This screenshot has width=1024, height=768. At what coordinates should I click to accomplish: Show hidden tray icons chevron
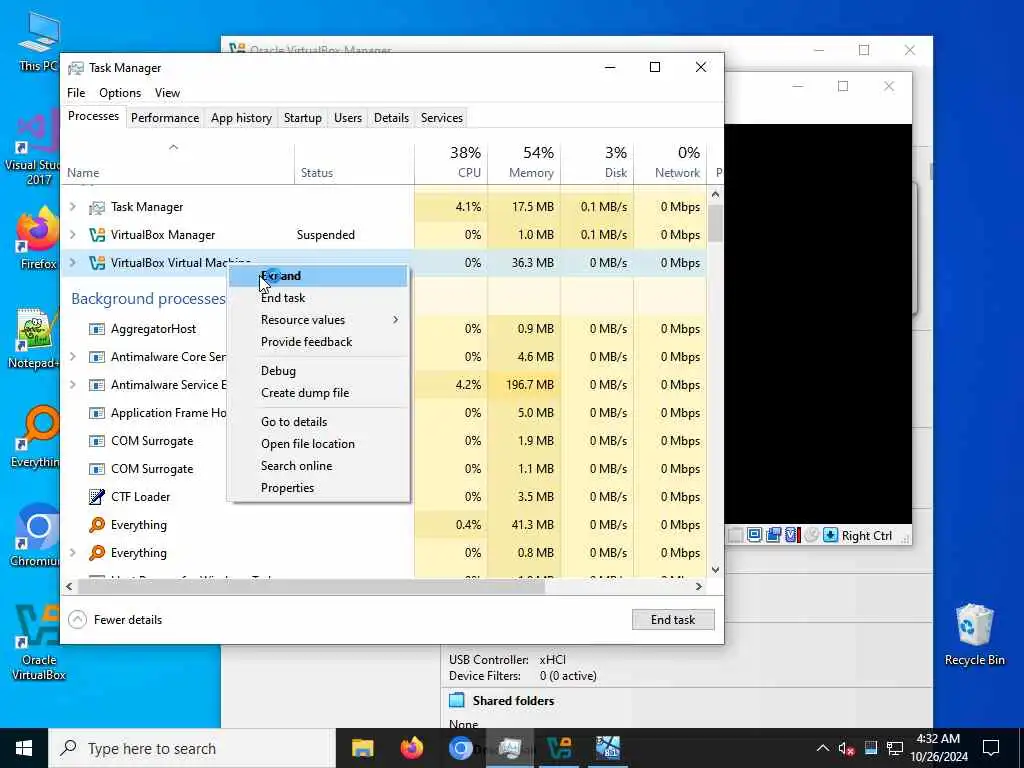click(x=823, y=748)
